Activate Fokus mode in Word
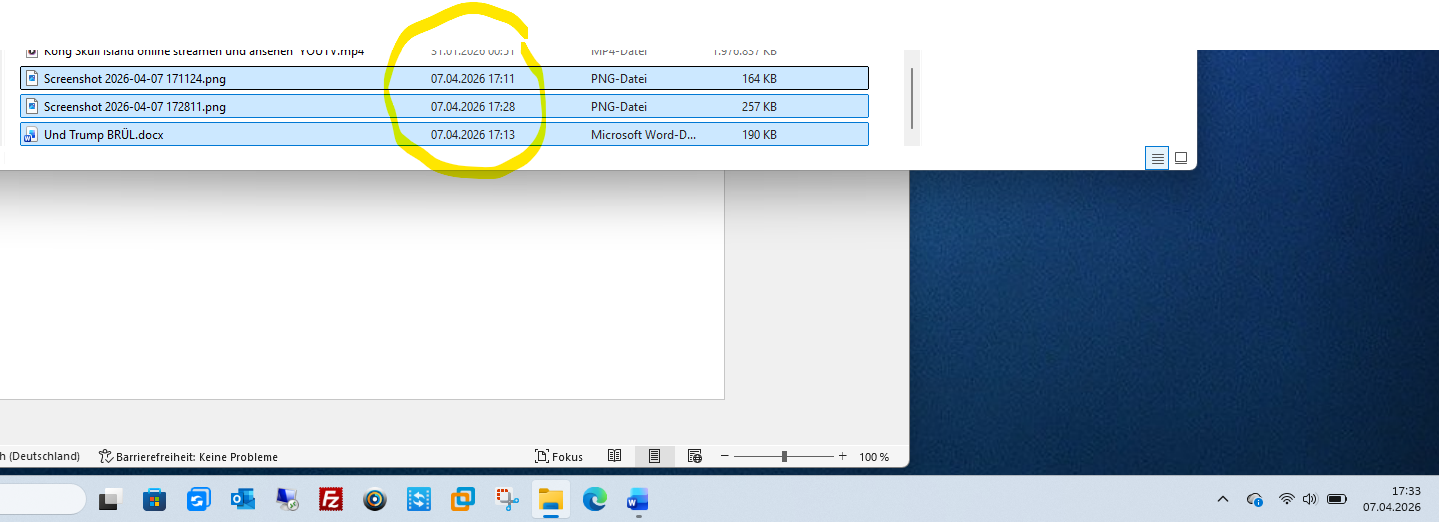This screenshot has width=1439, height=522. 559,456
